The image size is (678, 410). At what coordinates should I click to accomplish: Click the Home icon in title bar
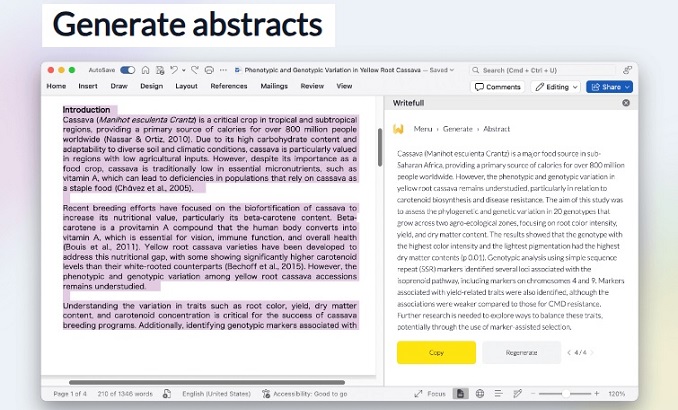point(145,71)
